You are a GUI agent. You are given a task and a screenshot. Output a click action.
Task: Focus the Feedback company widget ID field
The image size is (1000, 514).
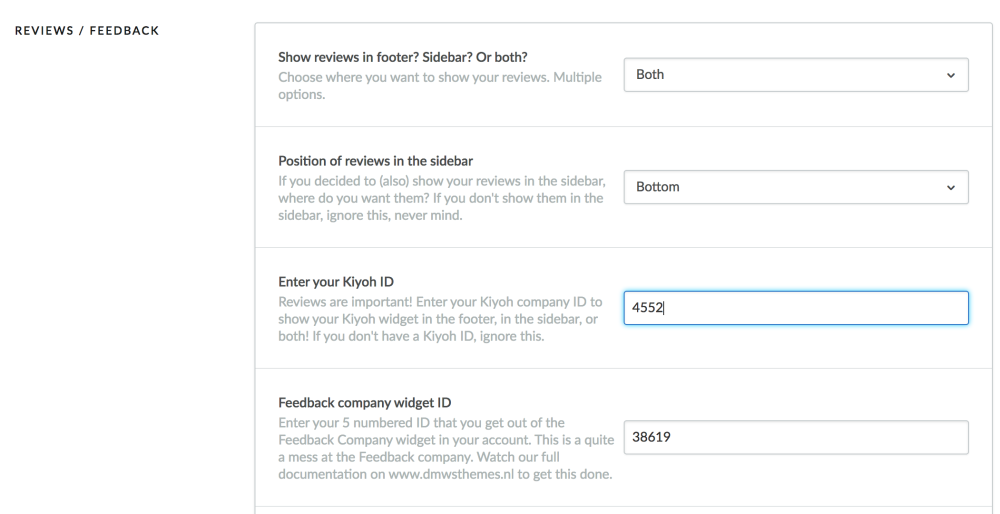(x=796, y=437)
